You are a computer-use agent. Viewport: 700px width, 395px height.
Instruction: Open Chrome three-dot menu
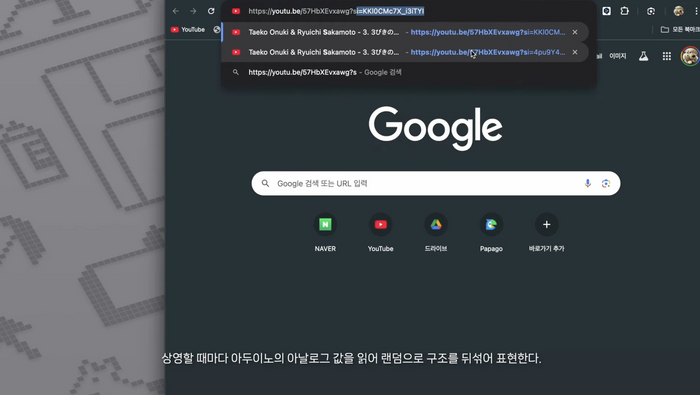696,11
